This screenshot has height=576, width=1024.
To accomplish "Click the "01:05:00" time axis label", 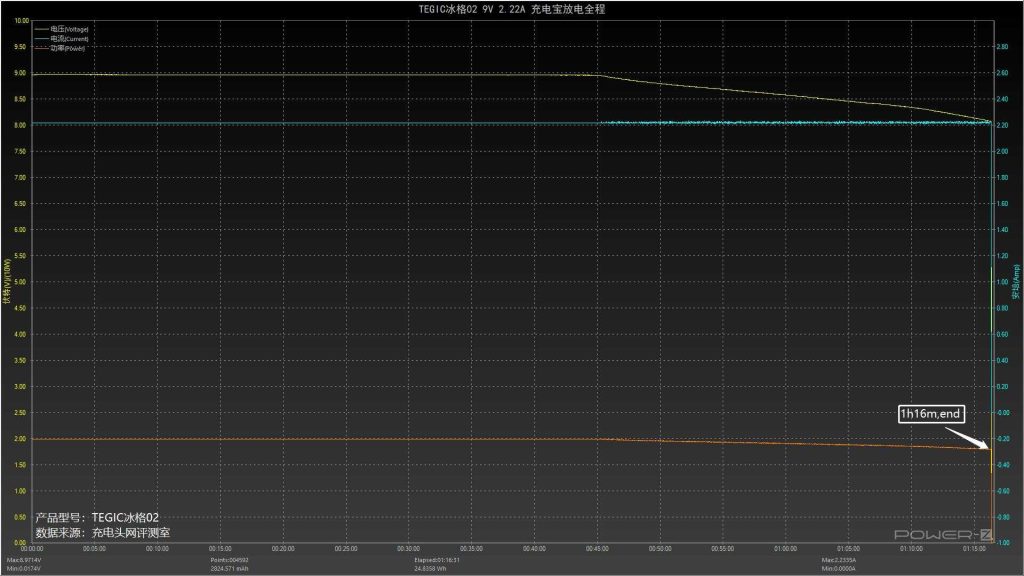I will pyautogui.click(x=848, y=549).
